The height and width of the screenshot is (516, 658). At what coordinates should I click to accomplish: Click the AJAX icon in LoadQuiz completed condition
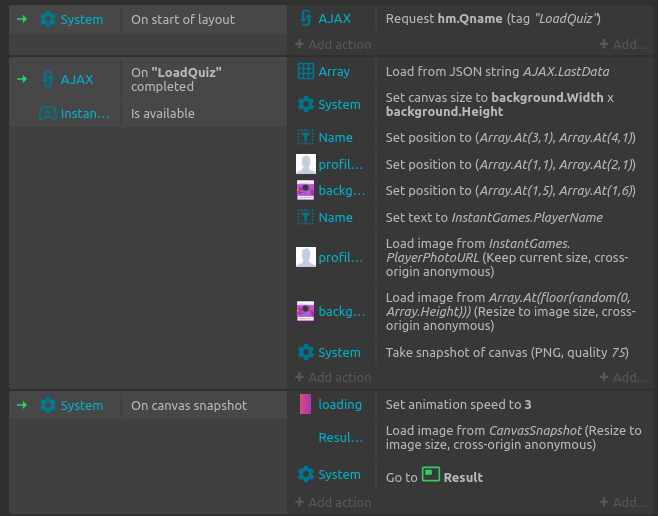coord(48,79)
